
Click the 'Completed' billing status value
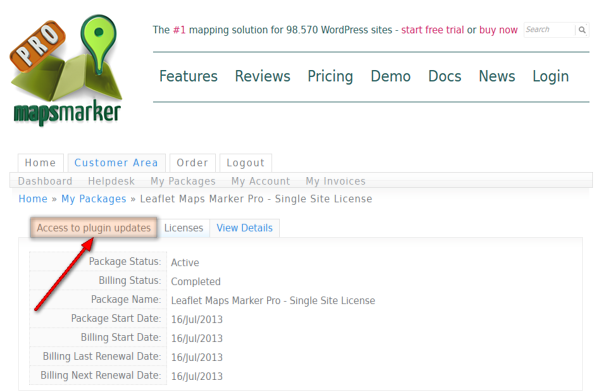(x=196, y=282)
